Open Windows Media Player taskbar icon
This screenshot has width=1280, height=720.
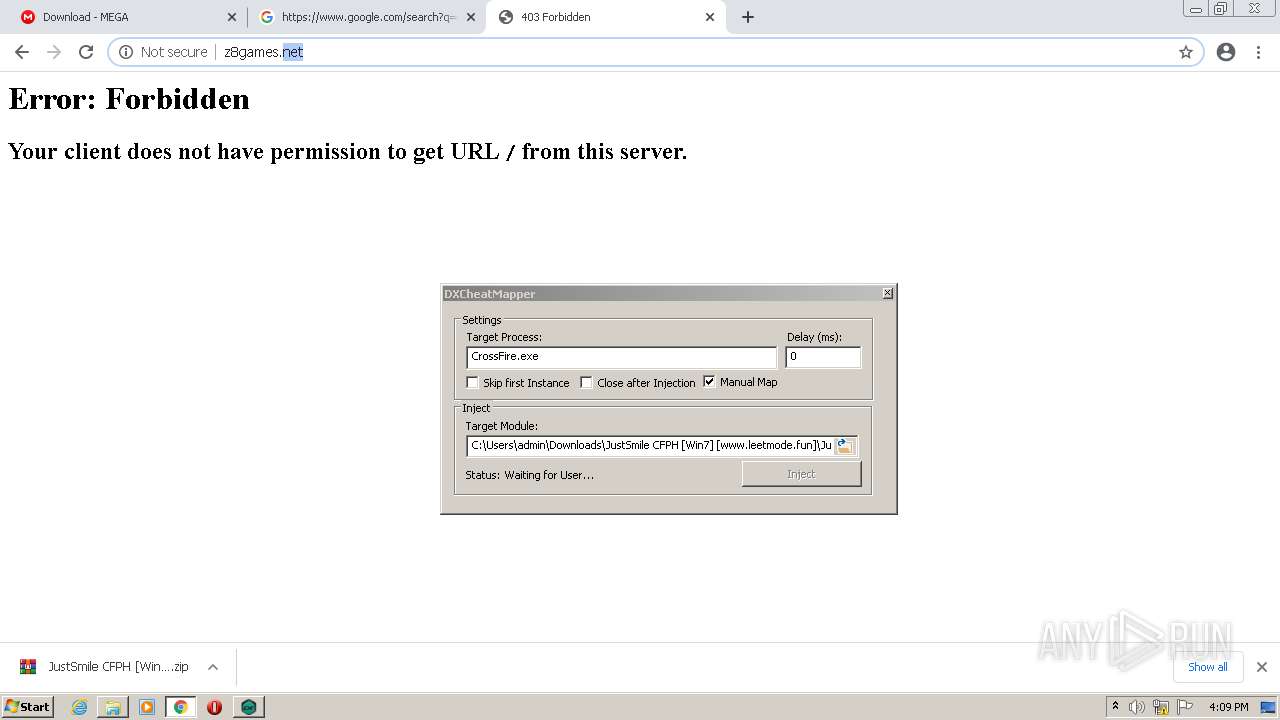click(x=147, y=707)
